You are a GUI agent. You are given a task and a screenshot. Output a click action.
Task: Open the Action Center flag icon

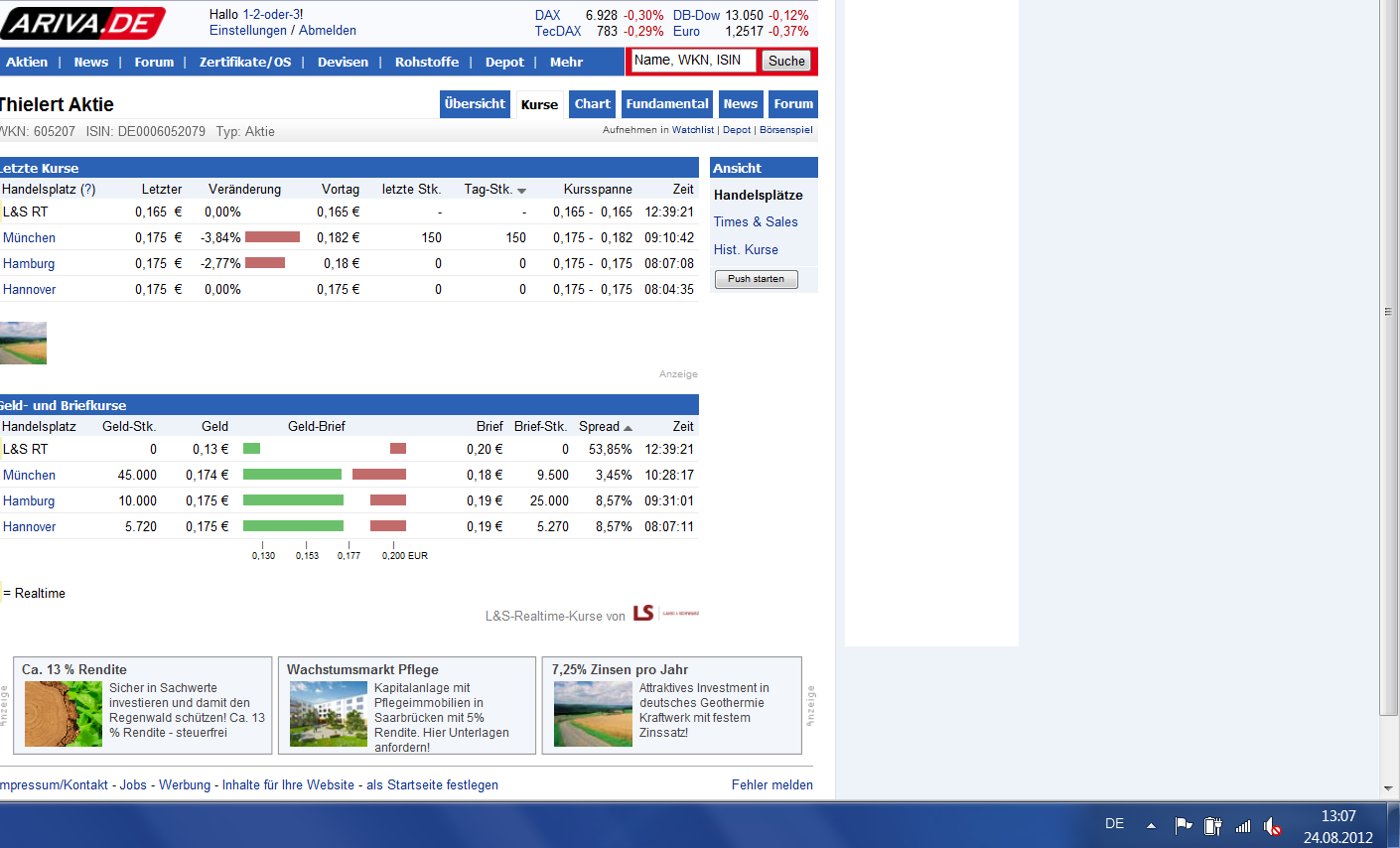[x=1184, y=825]
